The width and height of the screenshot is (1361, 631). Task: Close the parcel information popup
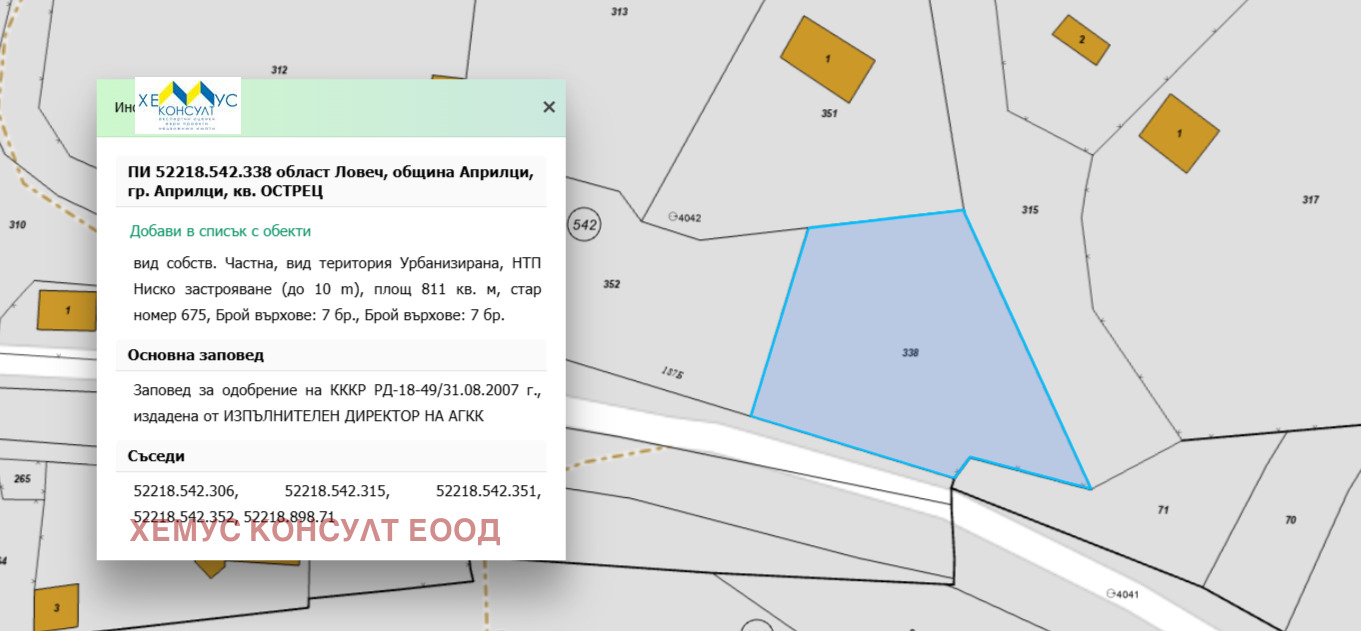point(548,107)
